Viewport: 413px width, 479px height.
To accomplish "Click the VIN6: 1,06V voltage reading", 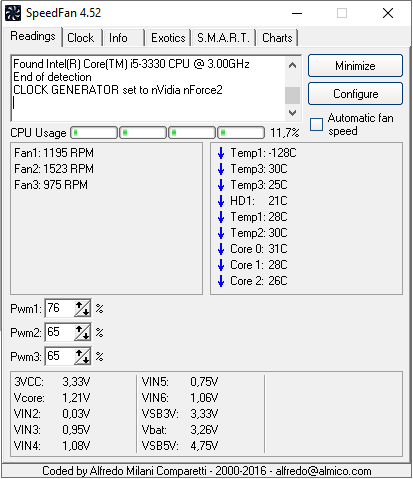I will [180, 398].
